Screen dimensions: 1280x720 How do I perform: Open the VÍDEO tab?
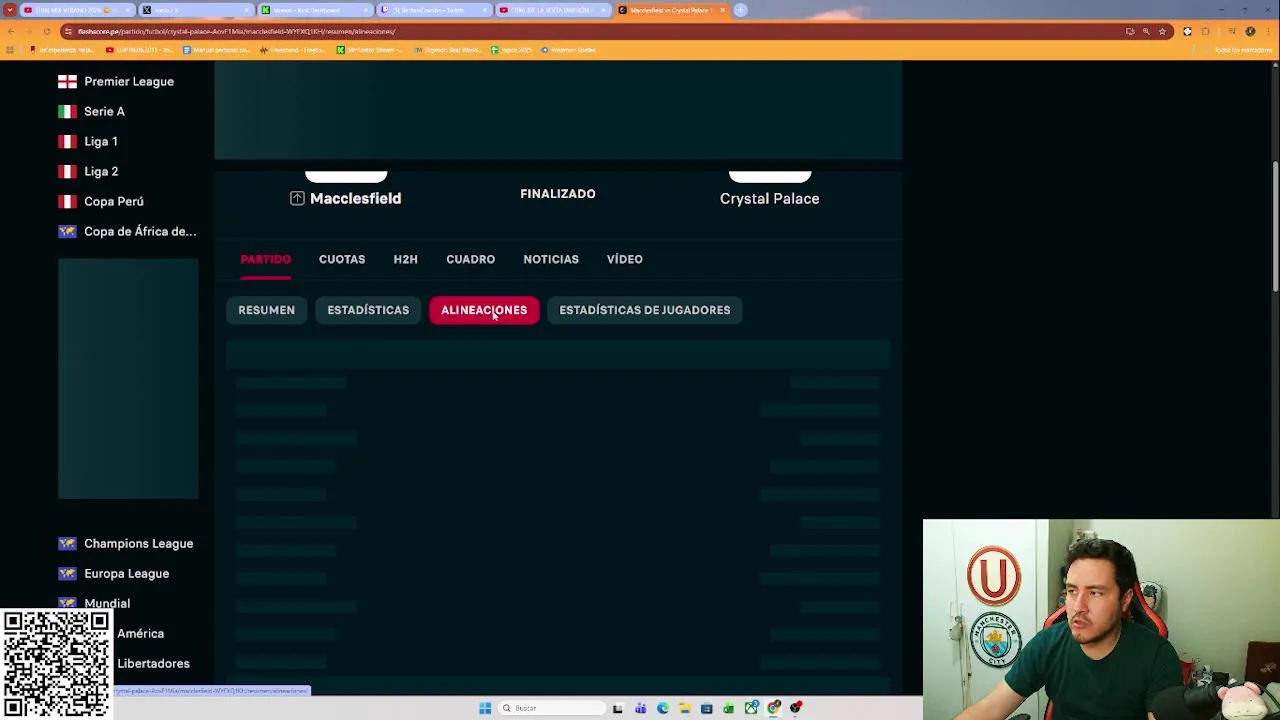click(624, 260)
